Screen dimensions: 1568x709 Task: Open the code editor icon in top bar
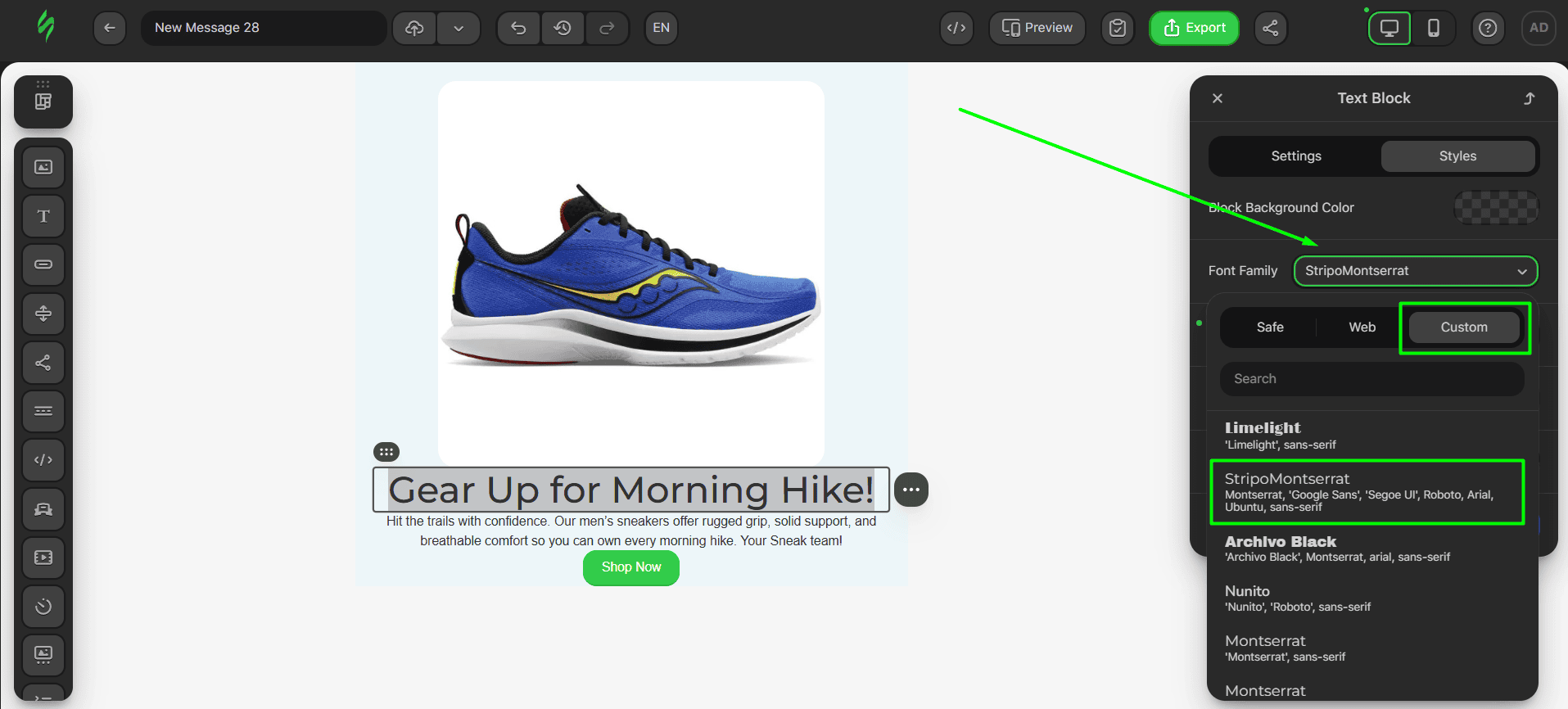956,28
